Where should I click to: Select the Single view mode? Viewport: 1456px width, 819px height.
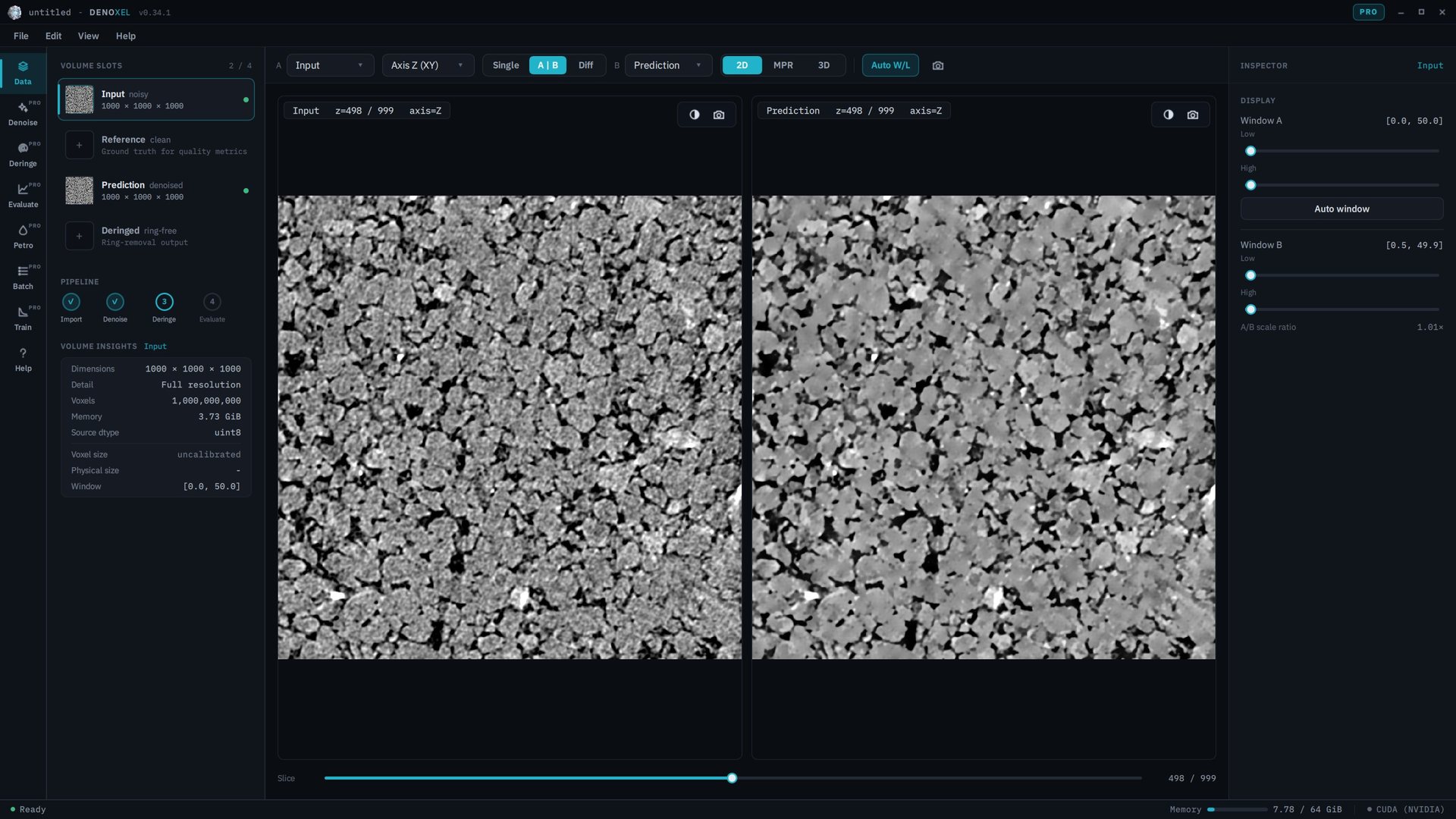pos(506,65)
